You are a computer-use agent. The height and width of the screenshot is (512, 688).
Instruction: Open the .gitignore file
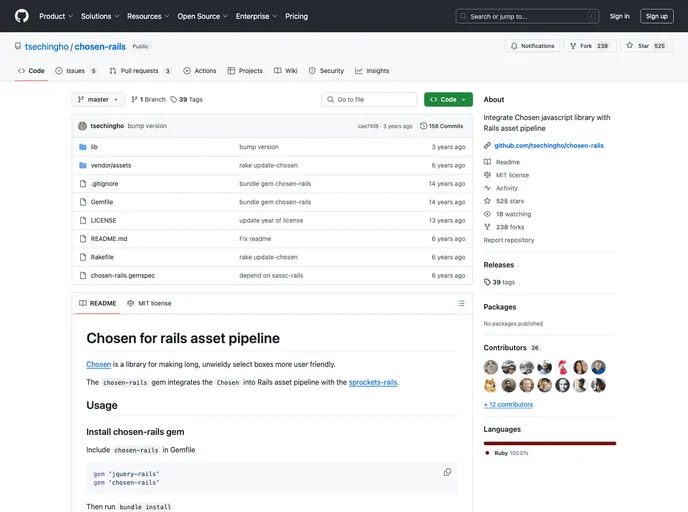click(104, 184)
